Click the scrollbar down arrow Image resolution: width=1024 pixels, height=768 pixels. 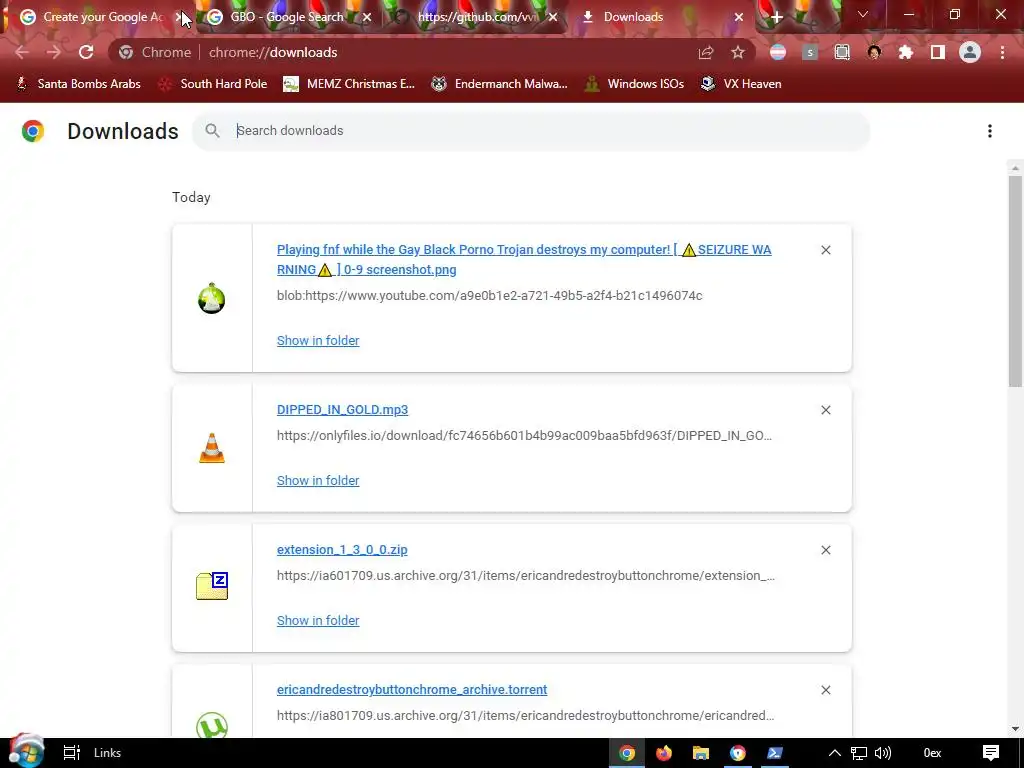click(x=1015, y=729)
